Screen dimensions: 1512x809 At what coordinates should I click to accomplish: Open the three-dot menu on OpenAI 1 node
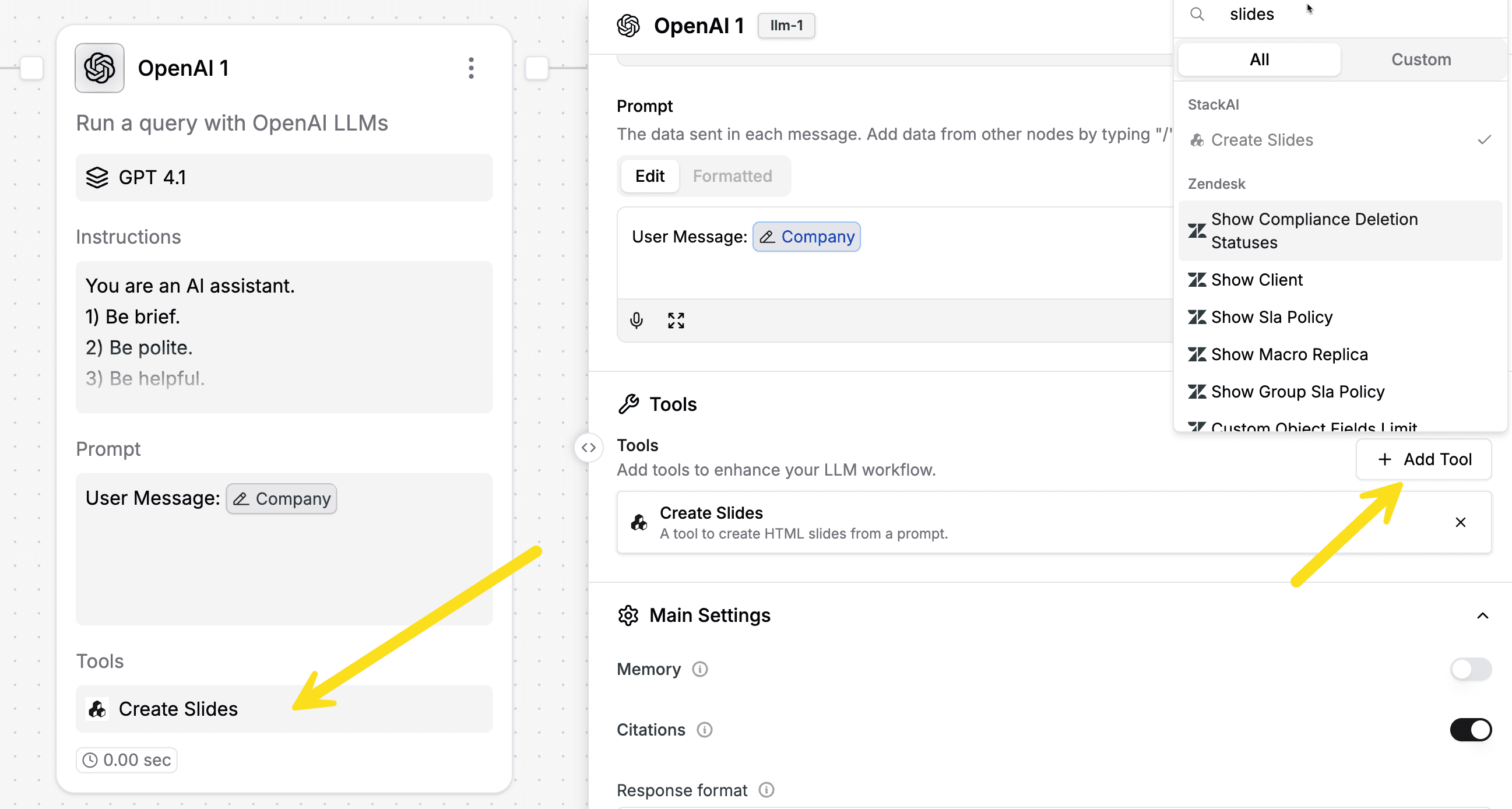coord(471,68)
